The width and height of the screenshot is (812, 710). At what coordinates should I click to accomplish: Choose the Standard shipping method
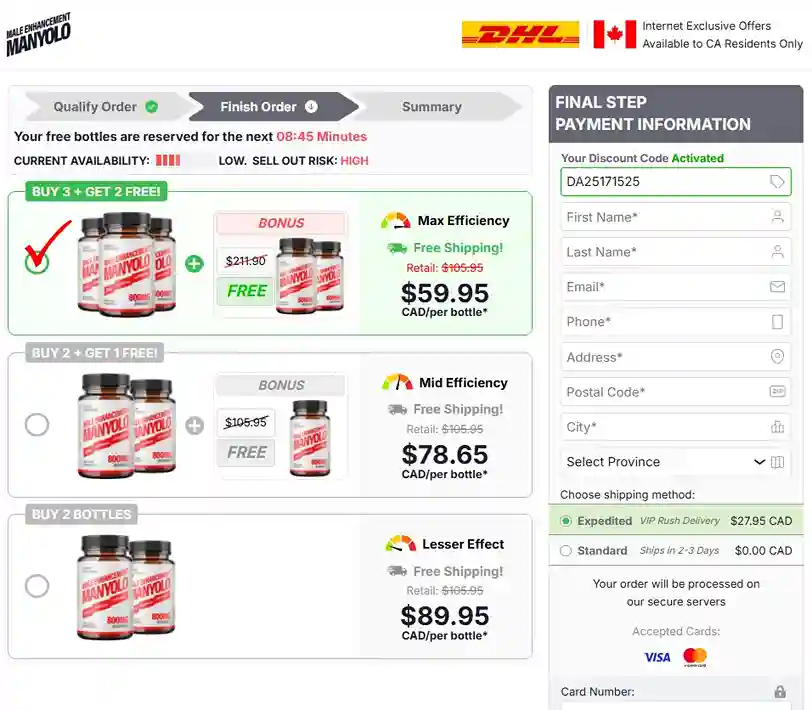click(x=566, y=551)
